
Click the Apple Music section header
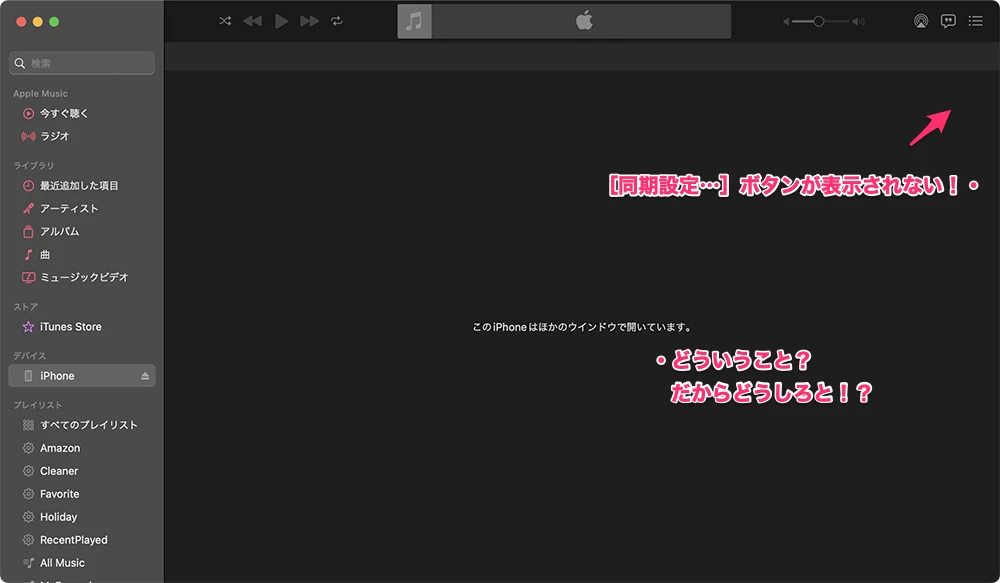pos(40,93)
